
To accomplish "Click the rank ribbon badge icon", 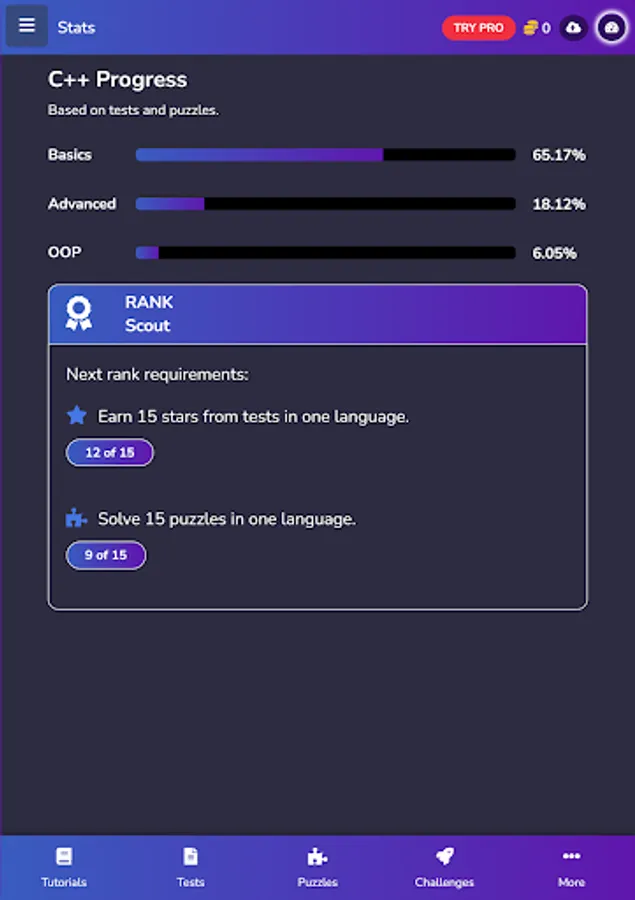I will click(x=78, y=313).
